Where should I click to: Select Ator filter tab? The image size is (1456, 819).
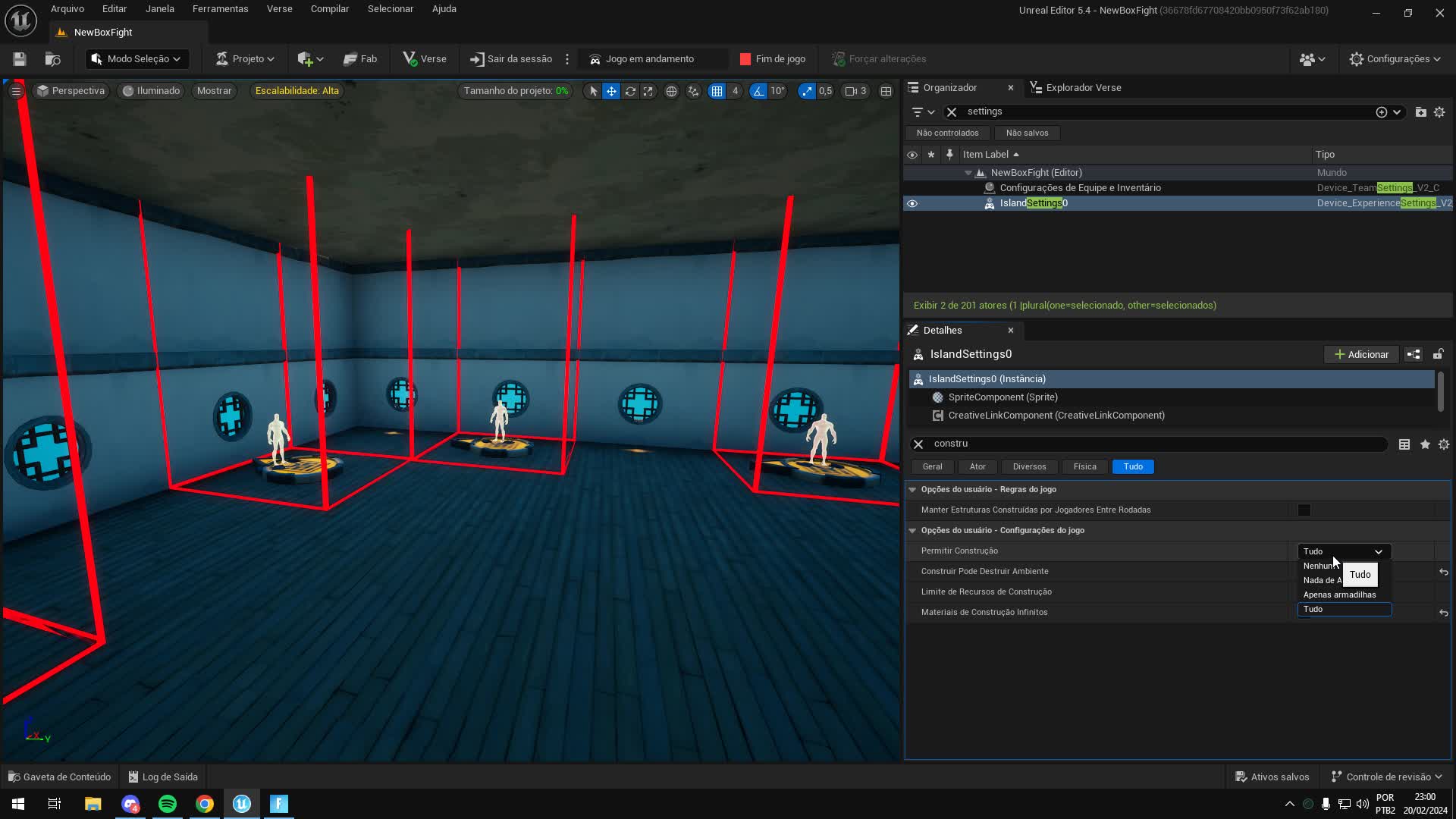[x=977, y=467]
